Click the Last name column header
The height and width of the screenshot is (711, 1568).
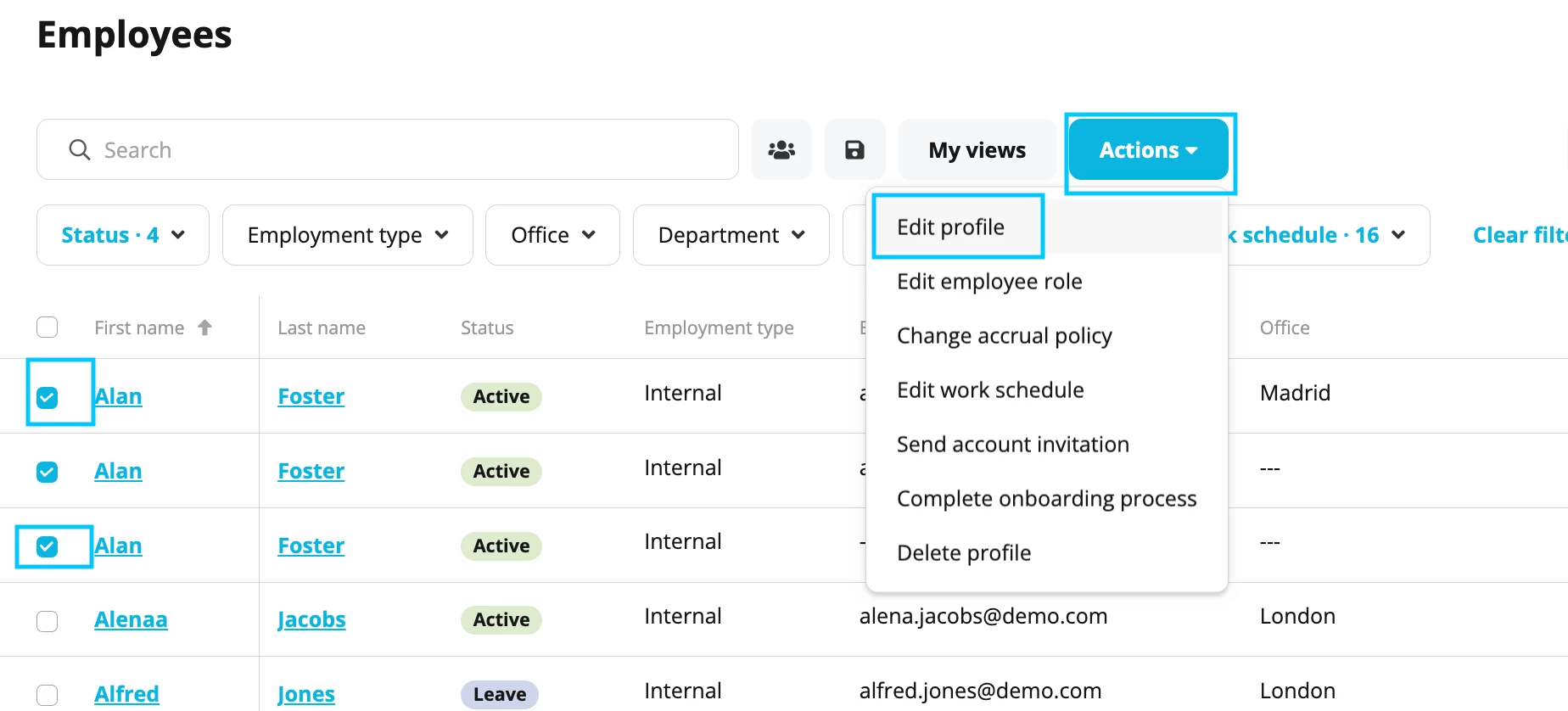pos(322,328)
